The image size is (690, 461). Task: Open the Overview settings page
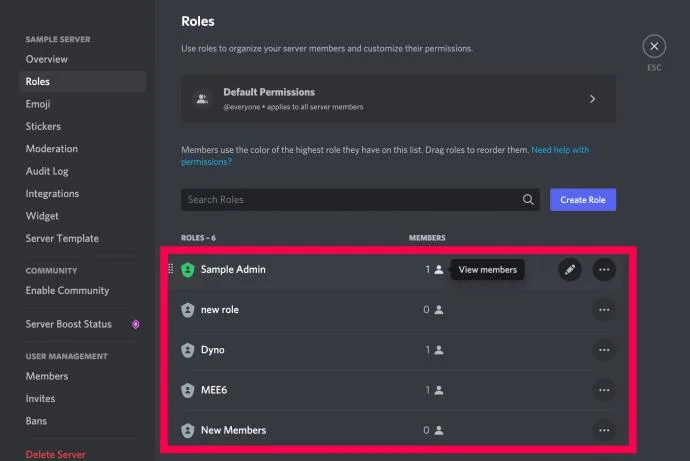pyautogui.click(x=46, y=59)
